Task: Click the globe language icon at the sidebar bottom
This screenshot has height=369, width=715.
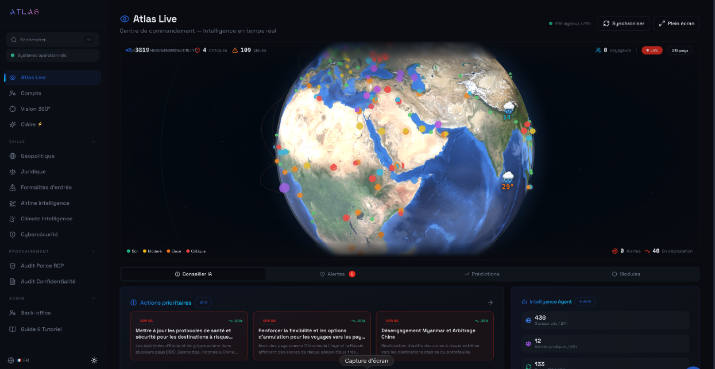Action: coord(11,360)
